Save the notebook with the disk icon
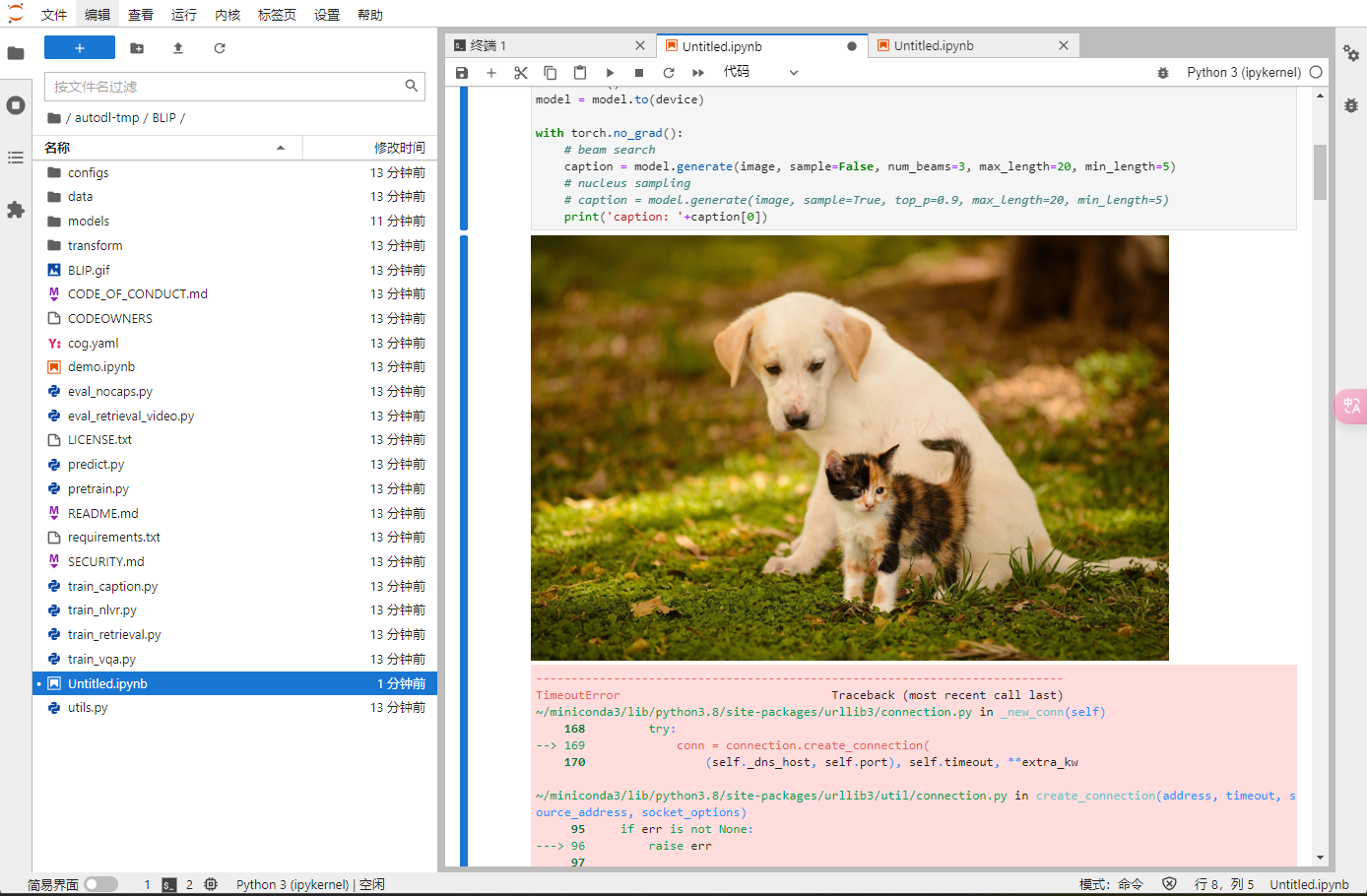Viewport: 1367px width, 896px height. (462, 73)
